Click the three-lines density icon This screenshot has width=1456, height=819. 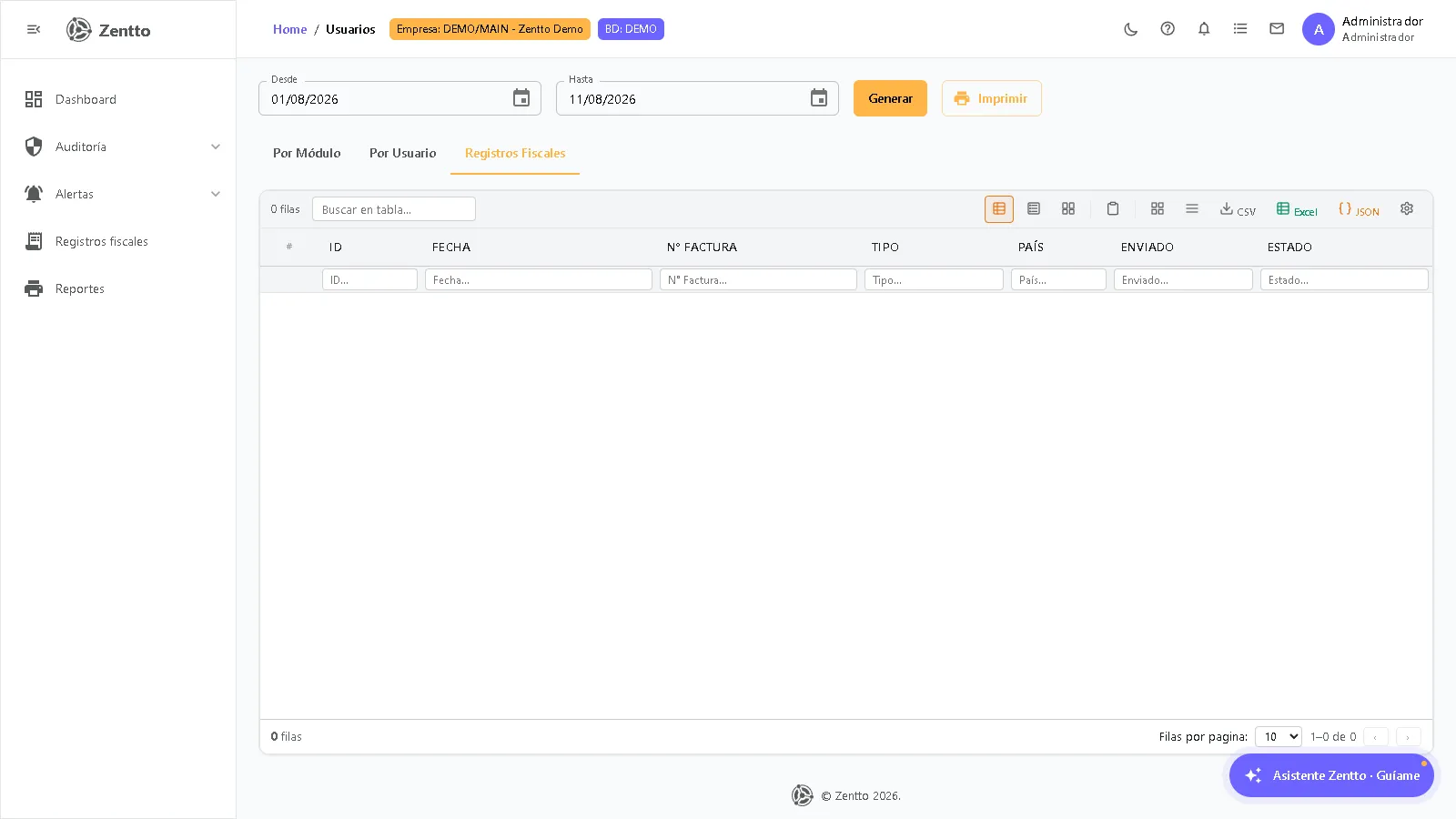[1192, 208]
